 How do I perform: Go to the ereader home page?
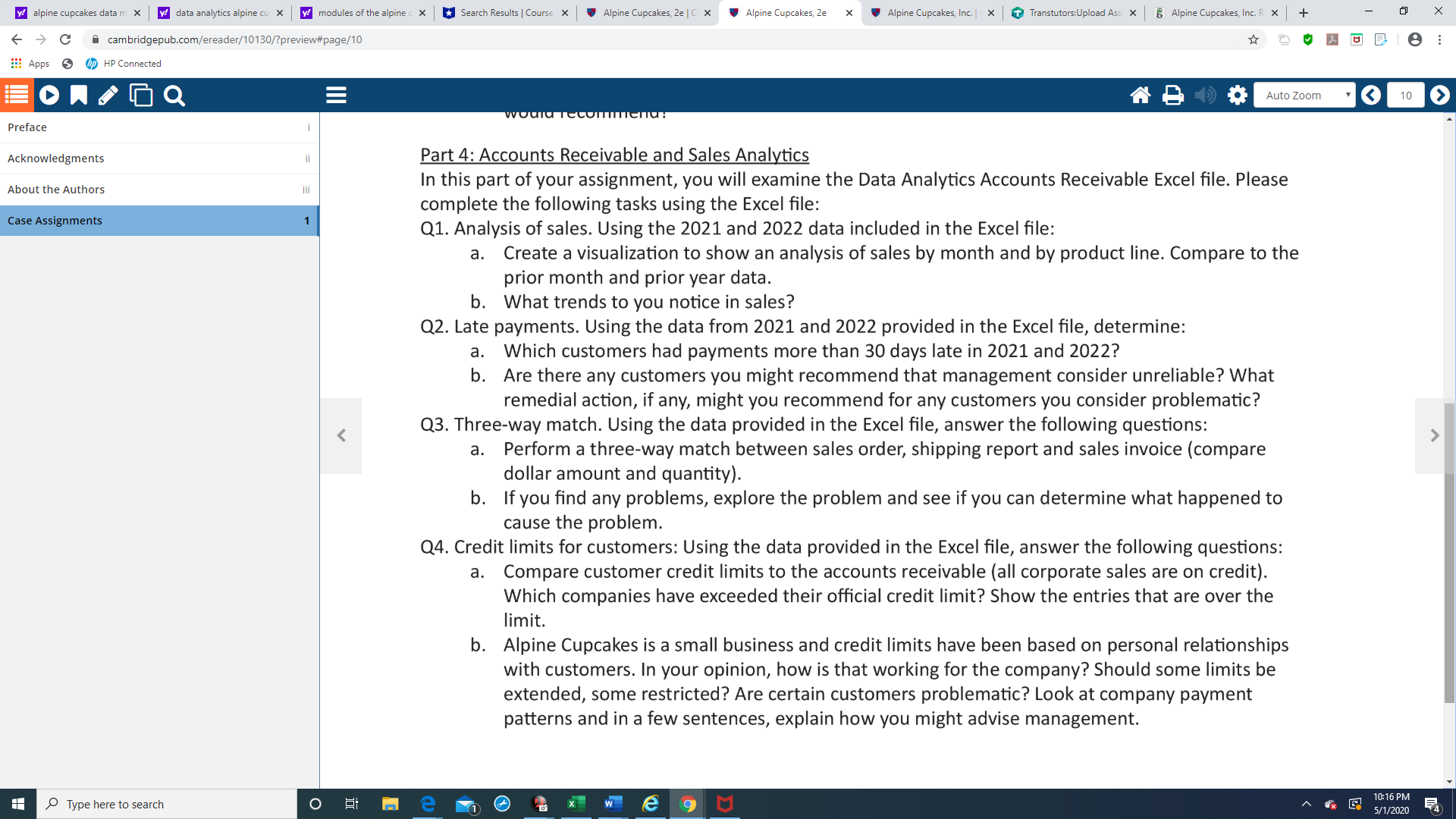tap(1141, 95)
